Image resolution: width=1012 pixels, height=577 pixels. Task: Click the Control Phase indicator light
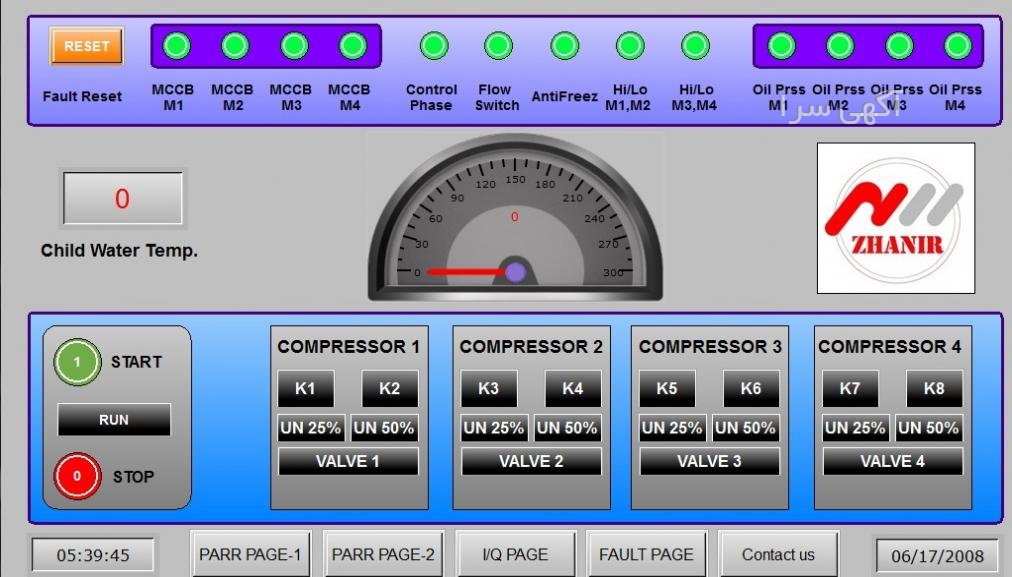(434, 46)
